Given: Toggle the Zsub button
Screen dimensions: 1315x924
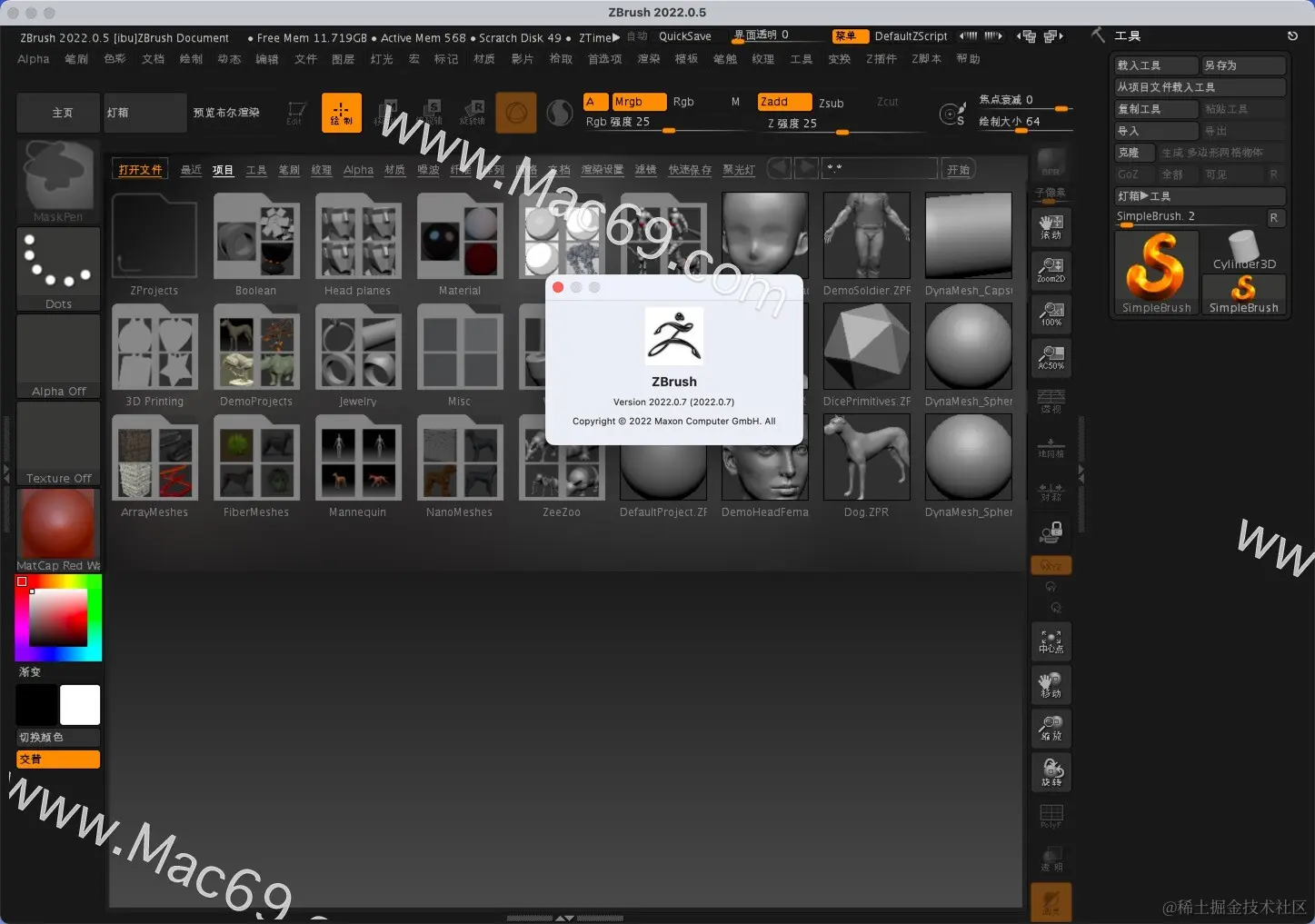Looking at the screenshot, I should click(832, 103).
